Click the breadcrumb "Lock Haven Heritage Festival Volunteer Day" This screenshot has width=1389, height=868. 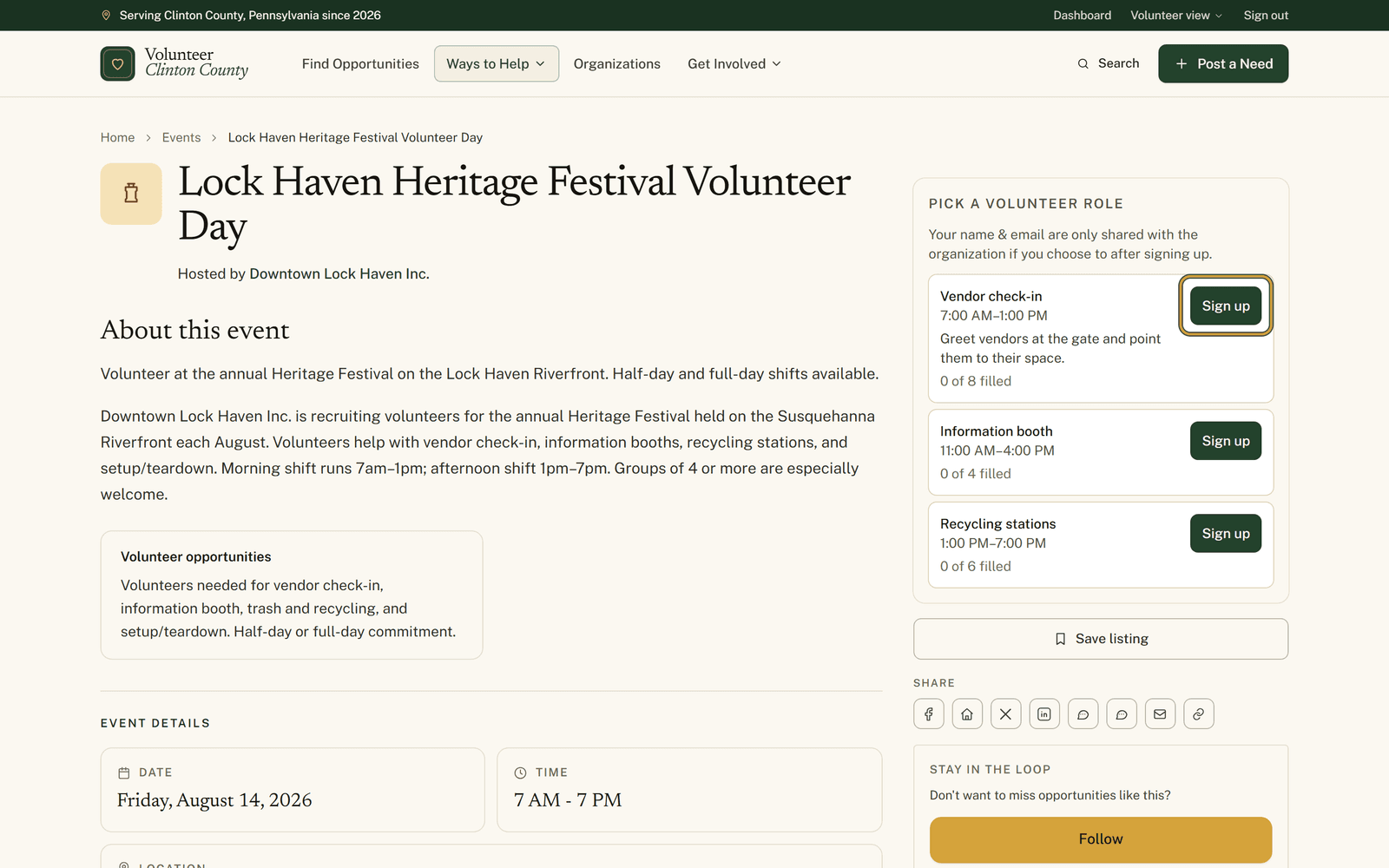pos(355,137)
